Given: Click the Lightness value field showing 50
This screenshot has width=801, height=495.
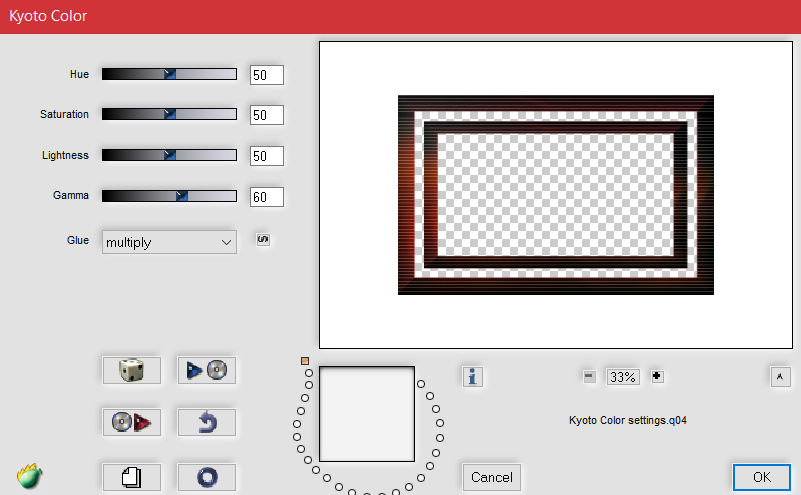Looking at the screenshot, I should 267,156.
